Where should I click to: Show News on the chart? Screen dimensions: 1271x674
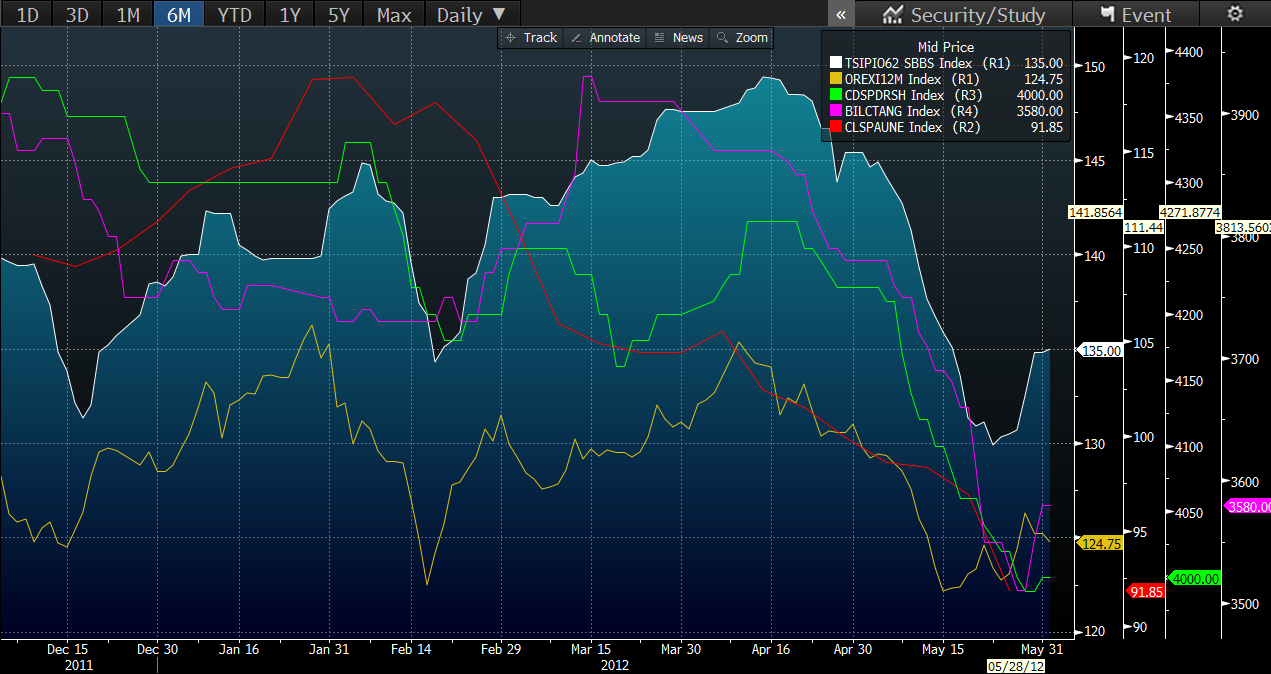tap(678, 37)
